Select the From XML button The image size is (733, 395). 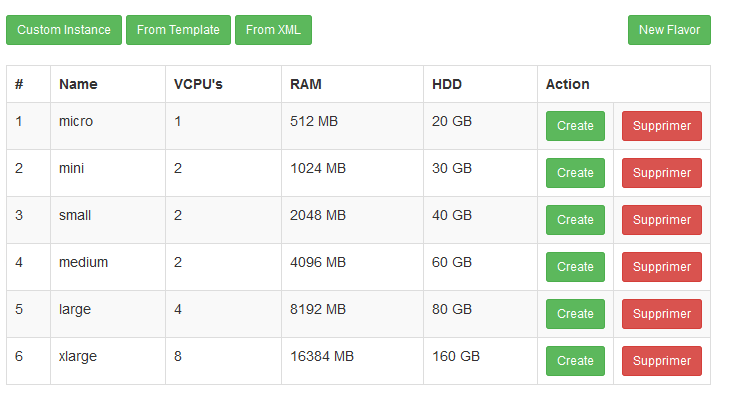point(273,30)
